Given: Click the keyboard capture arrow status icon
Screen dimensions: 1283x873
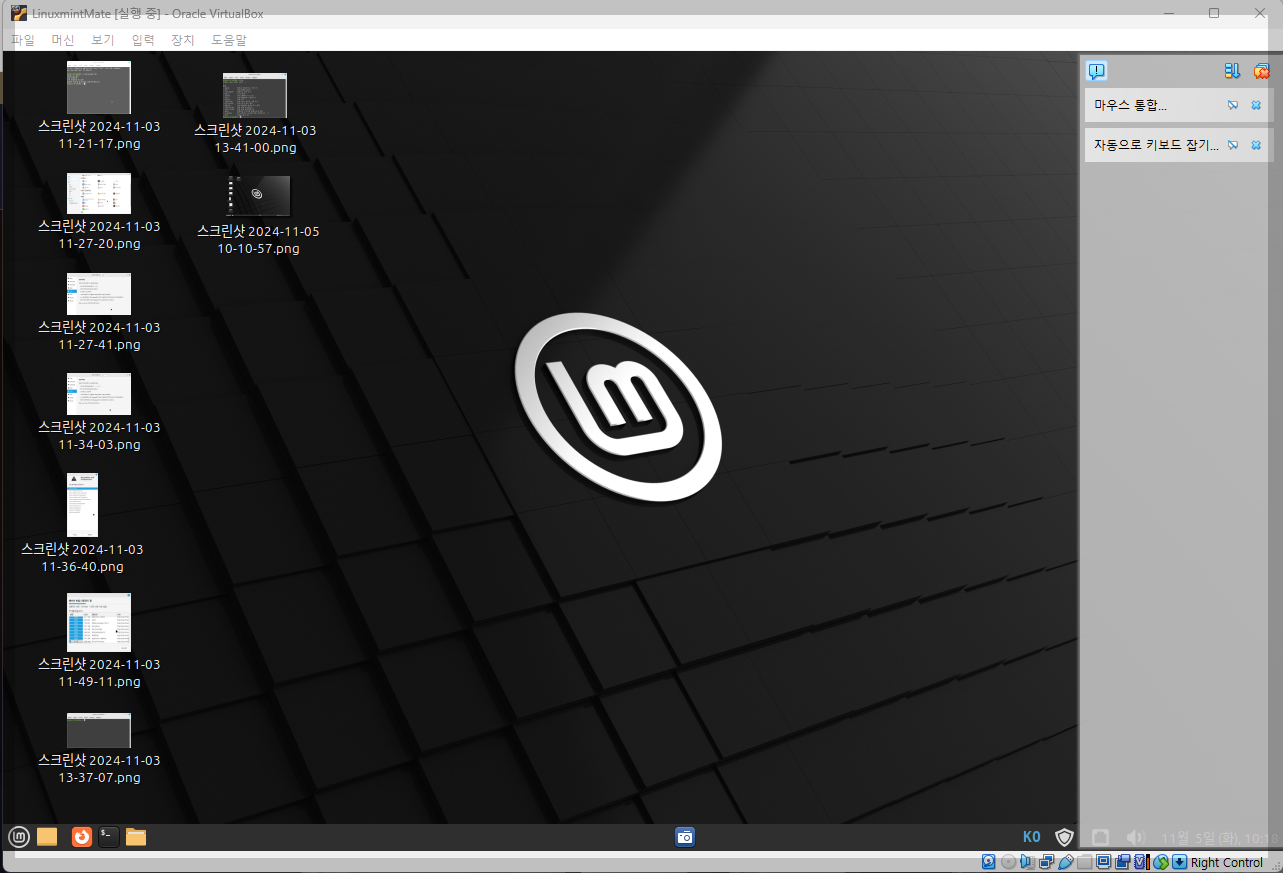Looking at the screenshot, I should [1179, 862].
